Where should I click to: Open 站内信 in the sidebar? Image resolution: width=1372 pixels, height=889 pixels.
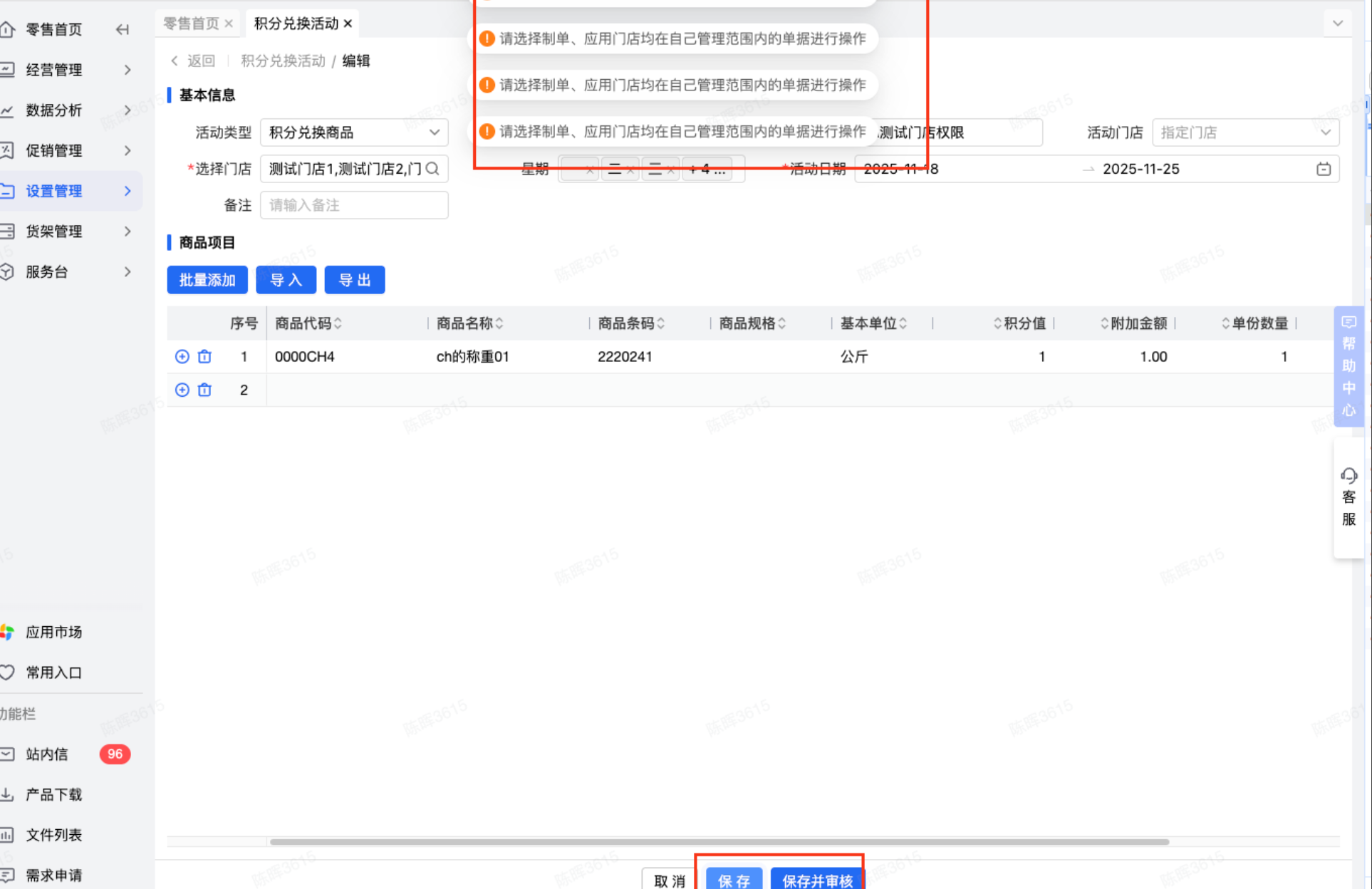point(47,754)
